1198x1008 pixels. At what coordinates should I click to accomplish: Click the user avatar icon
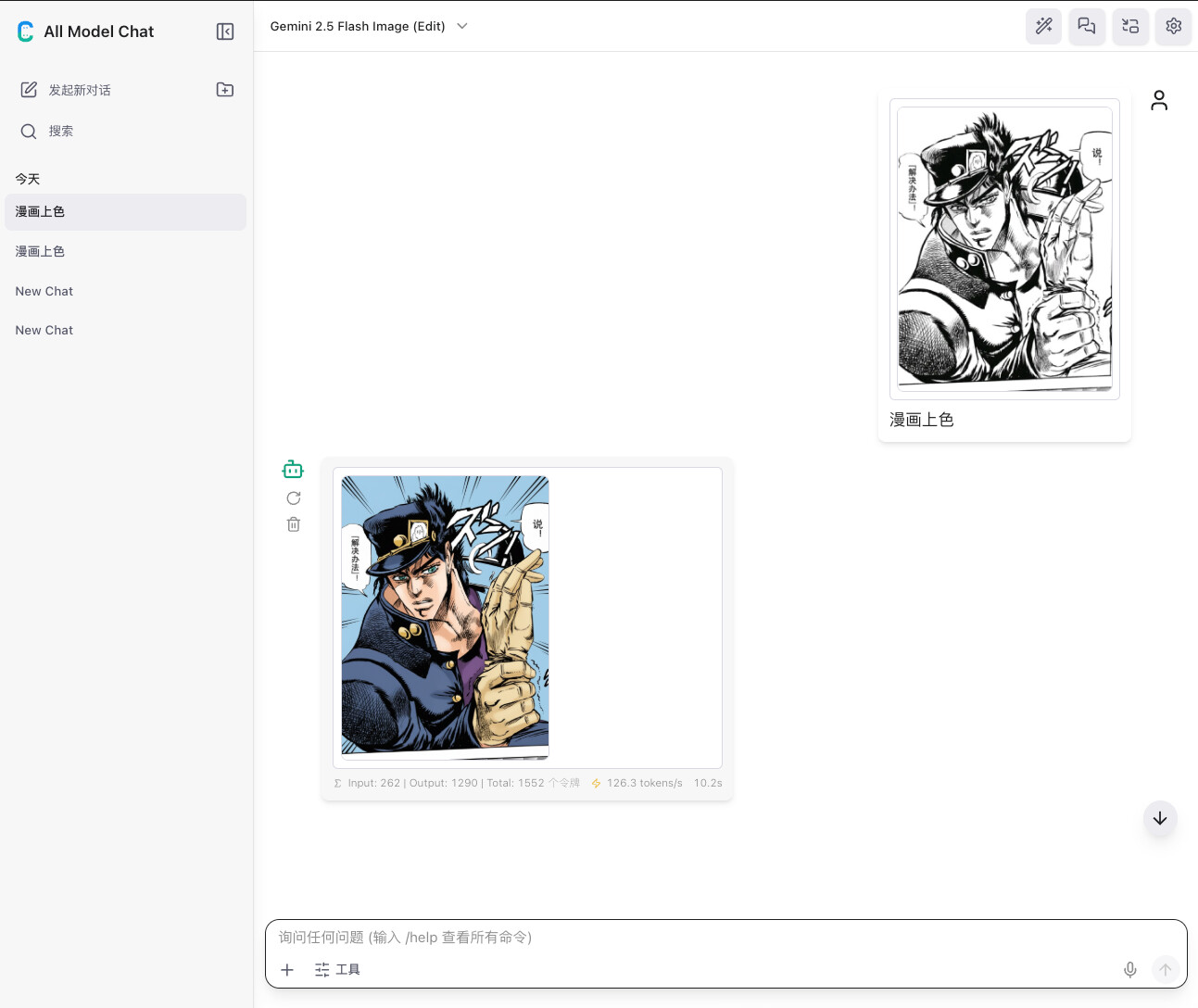pyautogui.click(x=1159, y=100)
